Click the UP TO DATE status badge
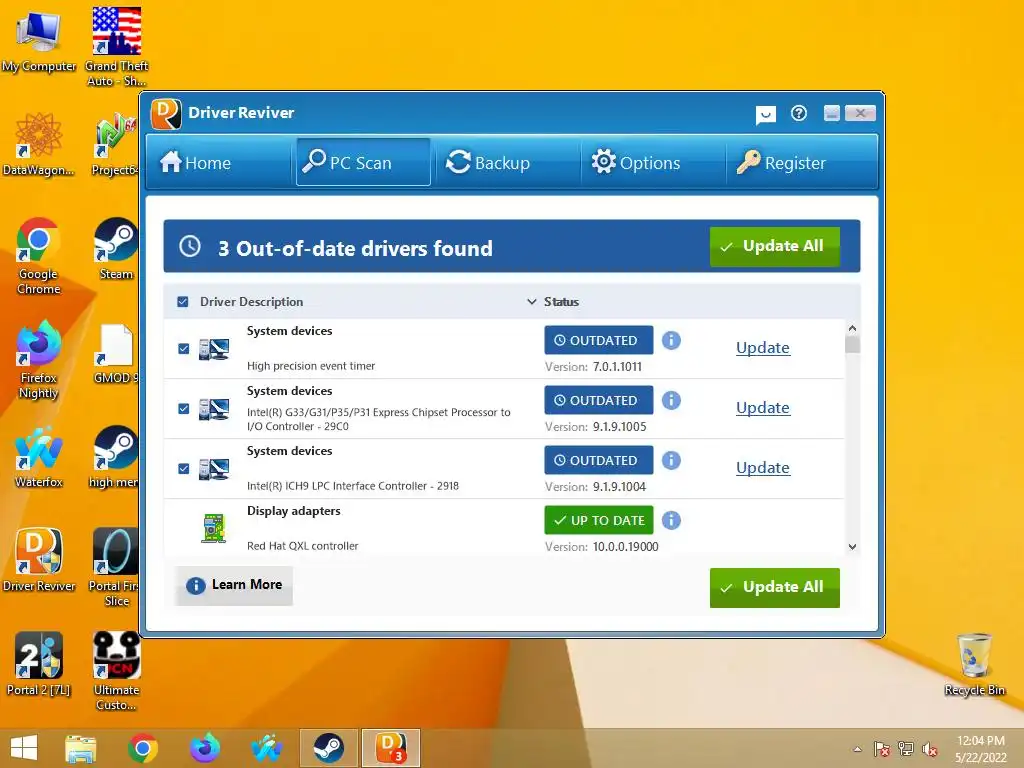The image size is (1024, 768). [599, 520]
